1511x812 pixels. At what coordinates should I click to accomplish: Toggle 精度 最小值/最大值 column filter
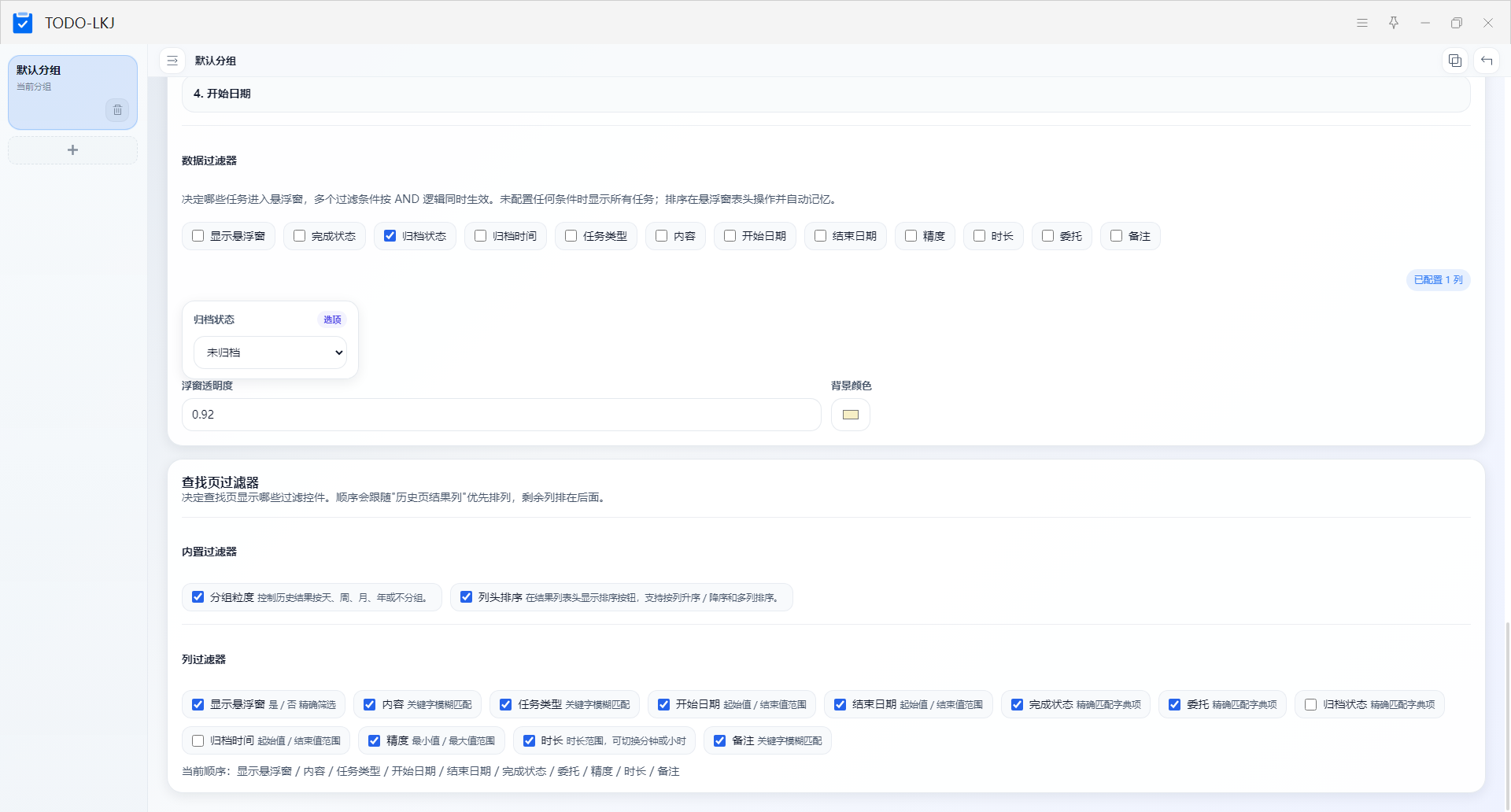pyautogui.click(x=375, y=740)
